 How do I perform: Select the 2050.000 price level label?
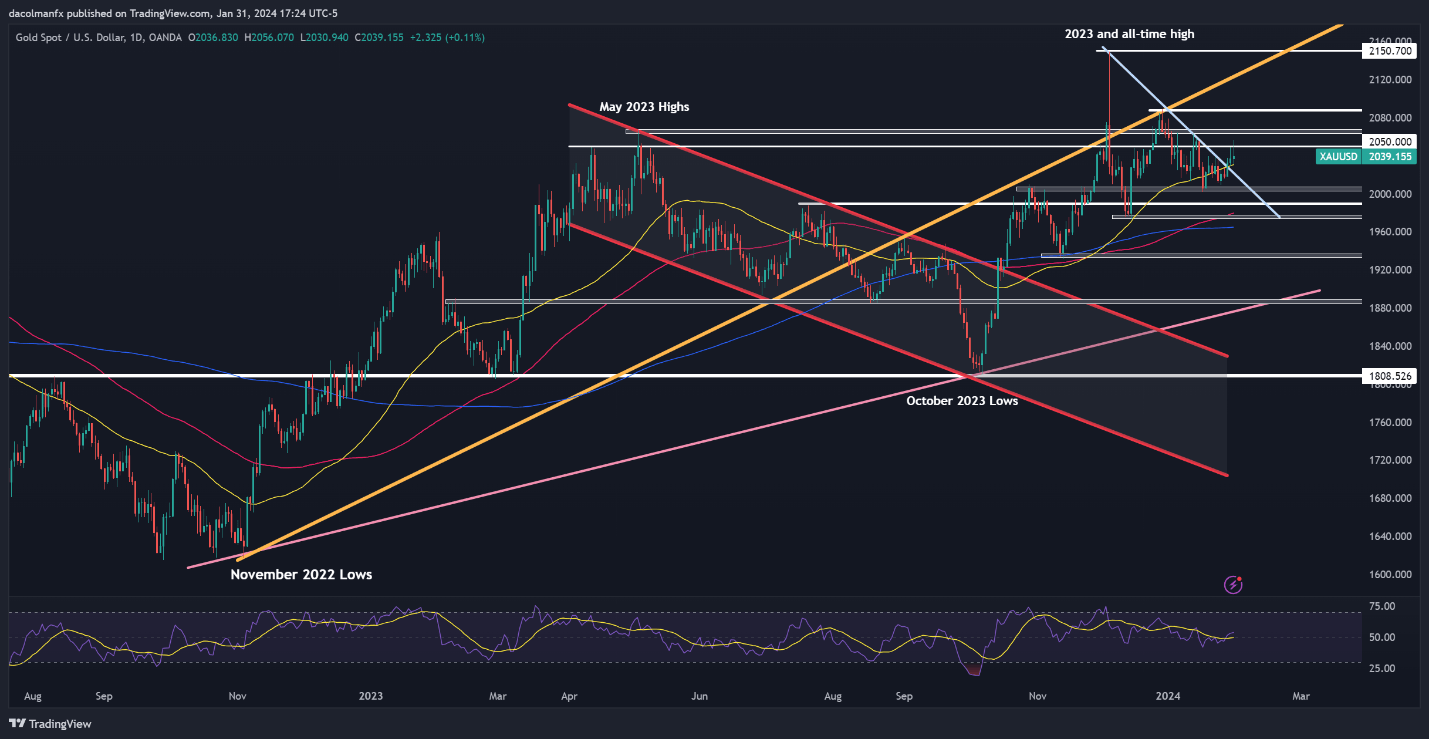click(x=1389, y=142)
